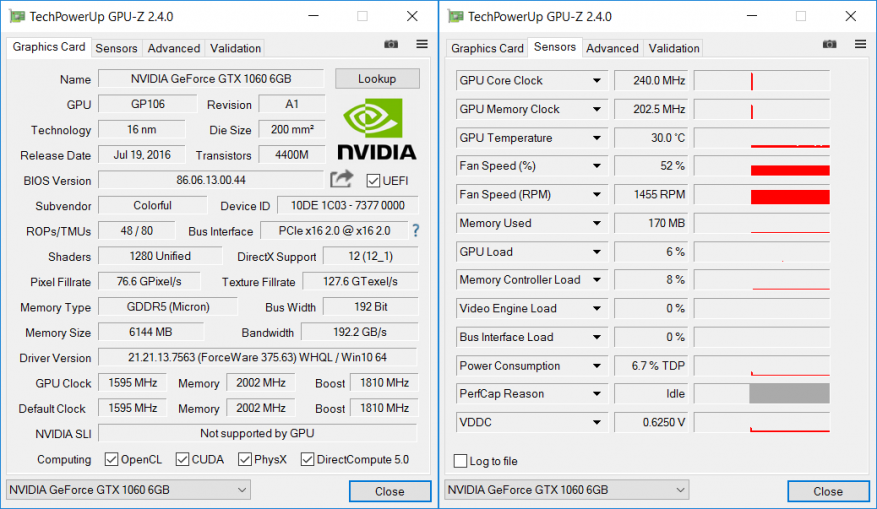The image size is (877, 509).
Task: Open Validation tab in Sensors window
Action: click(x=674, y=48)
